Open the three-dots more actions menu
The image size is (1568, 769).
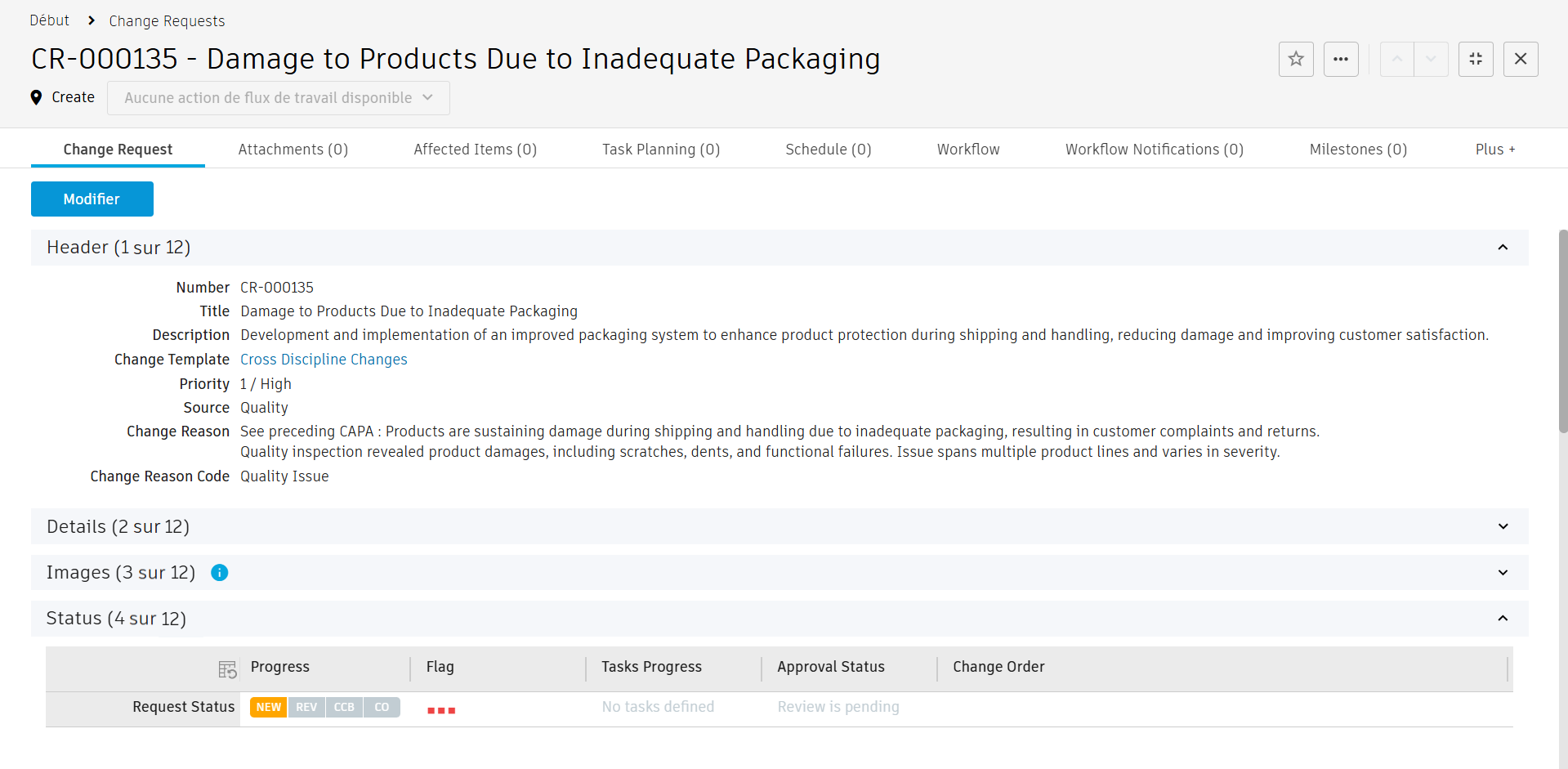[x=1341, y=59]
